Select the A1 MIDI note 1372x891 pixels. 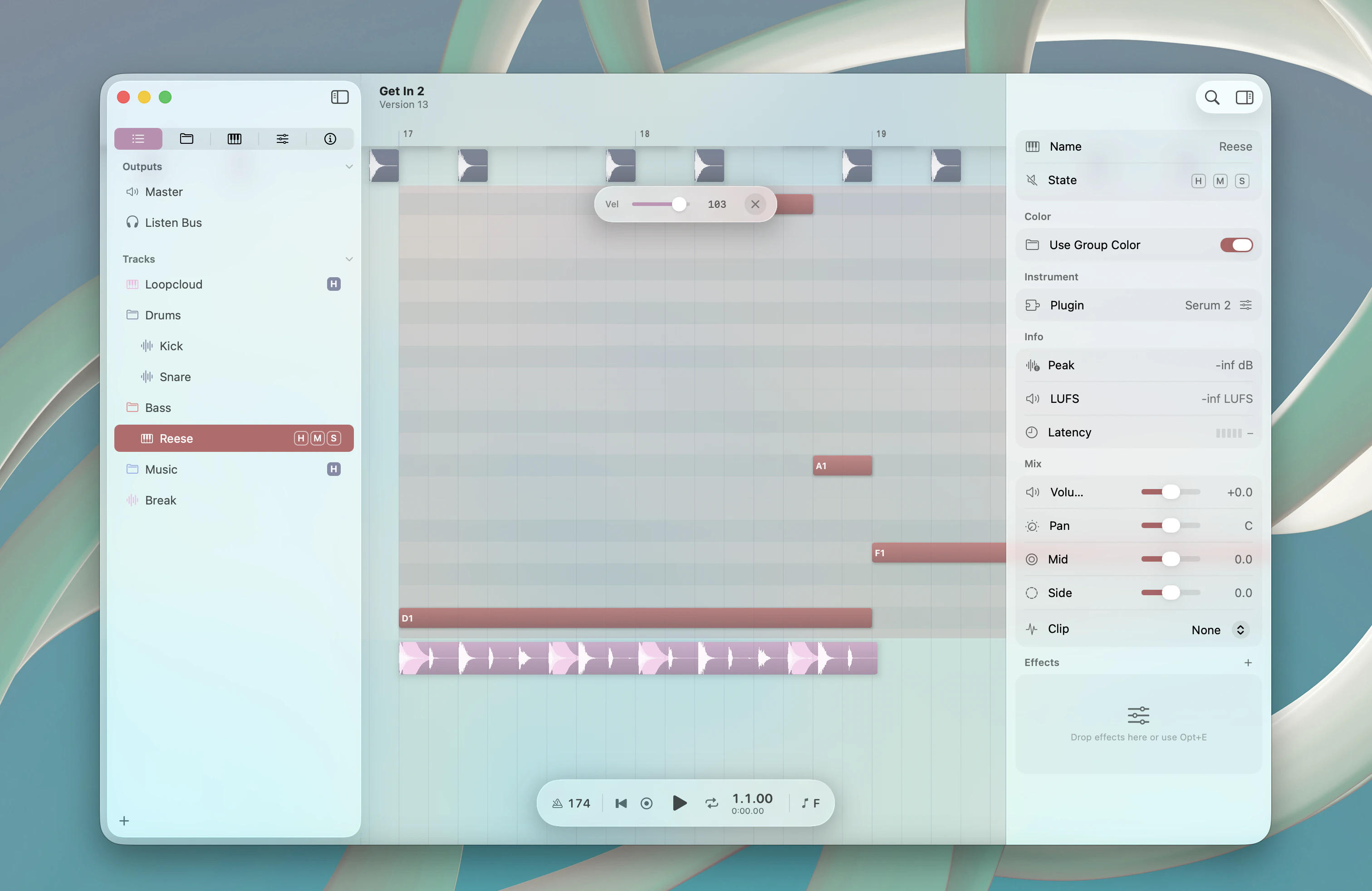(x=842, y=465)
